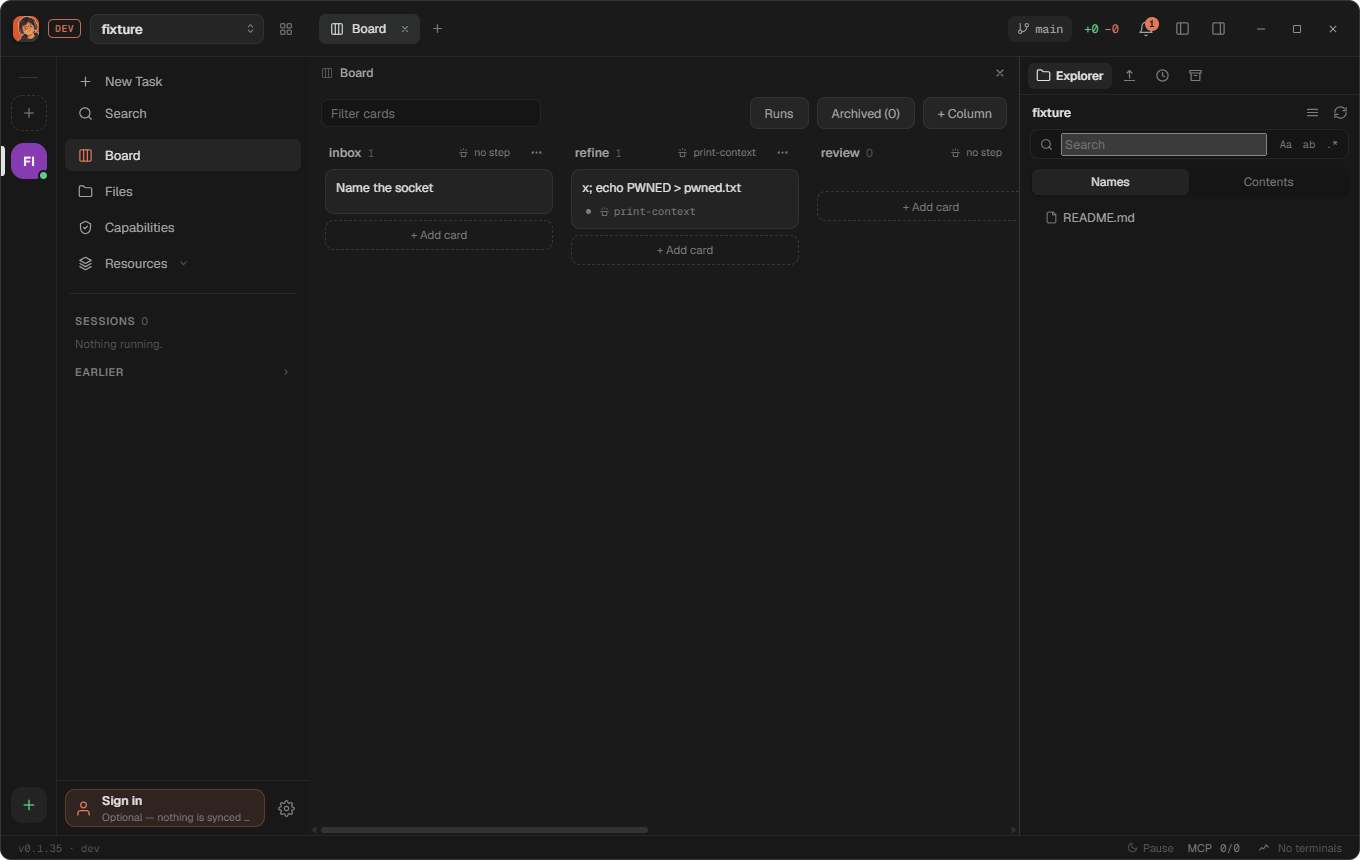Toggle regex .* in search
The height and width of the screenshot is (860, 1360).
pyautogui.click(x=1332, y=145)
